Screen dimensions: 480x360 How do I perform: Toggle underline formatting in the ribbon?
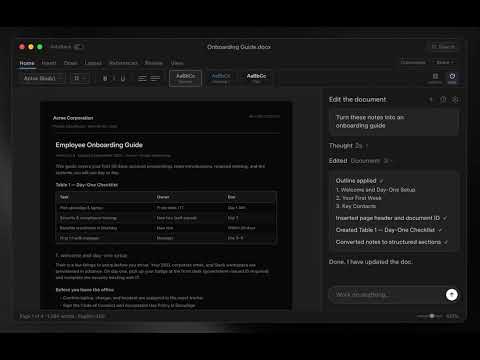click(123, 78)
